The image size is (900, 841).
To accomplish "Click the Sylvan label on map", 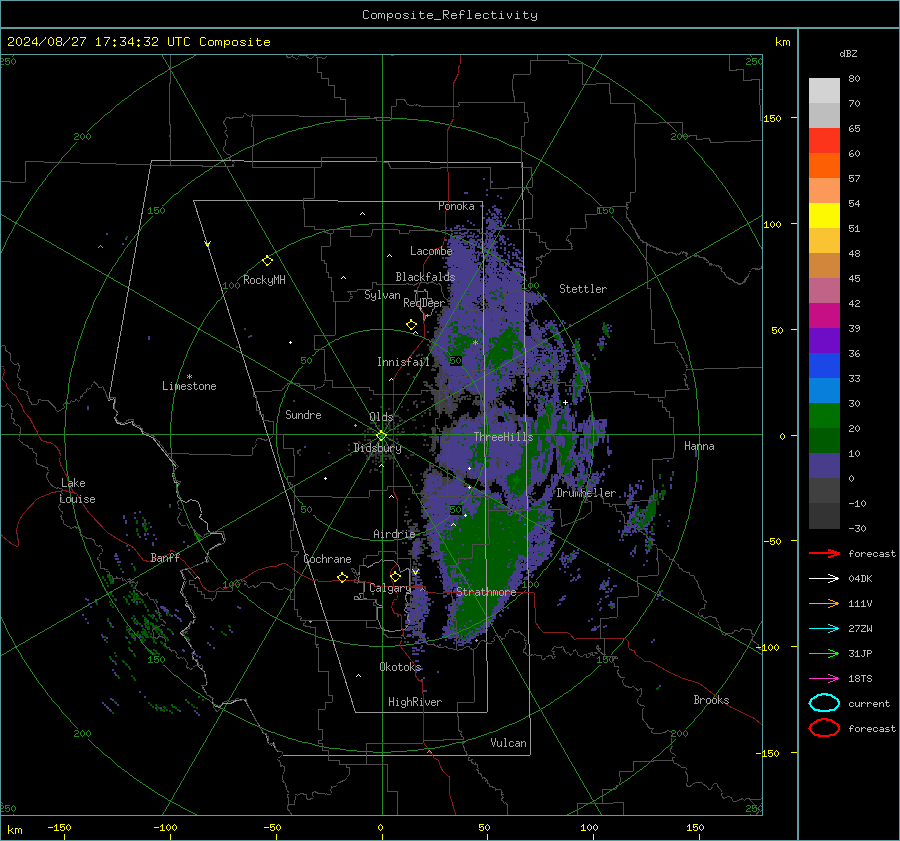I will 382,295.
